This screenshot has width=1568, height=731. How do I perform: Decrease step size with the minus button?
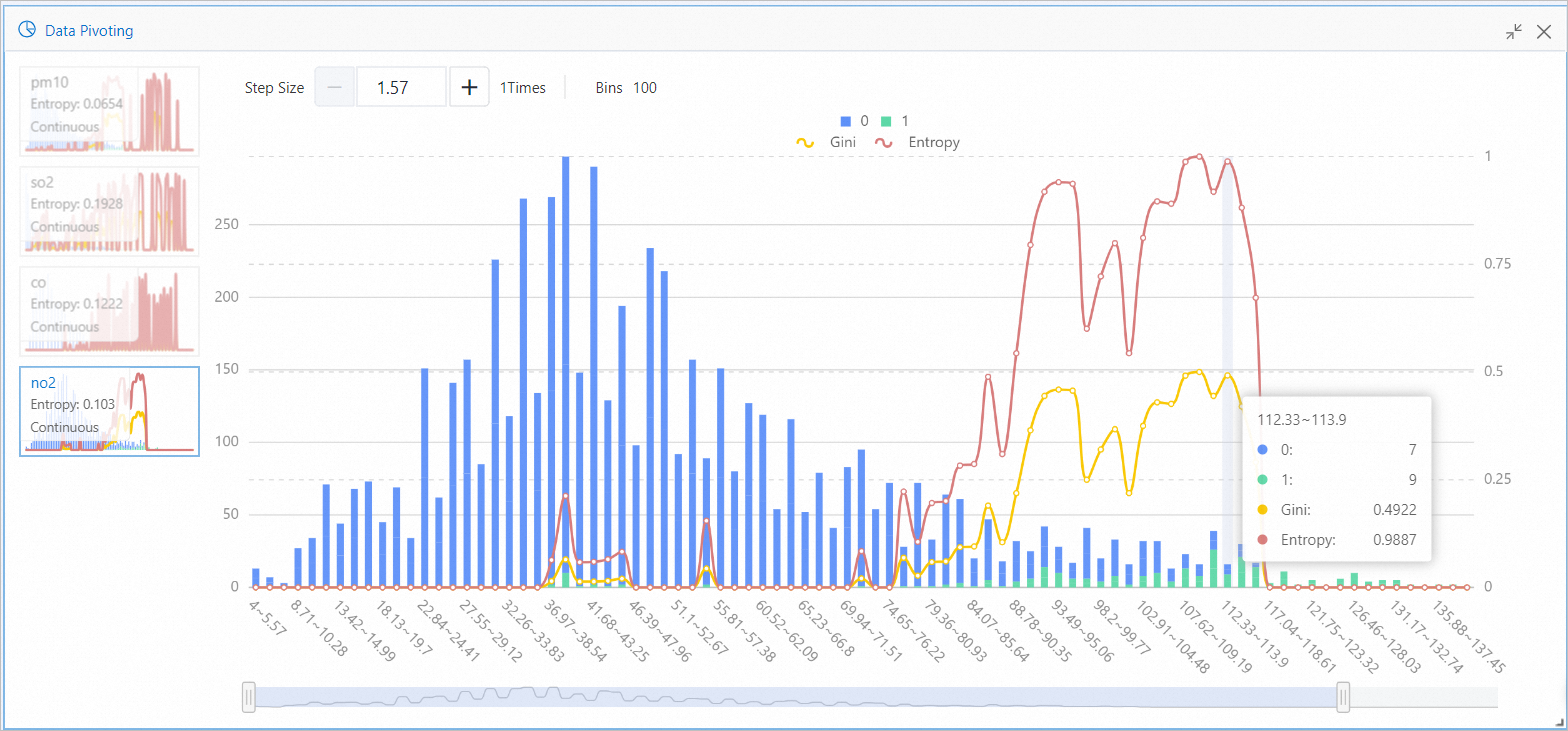[335, 87]
